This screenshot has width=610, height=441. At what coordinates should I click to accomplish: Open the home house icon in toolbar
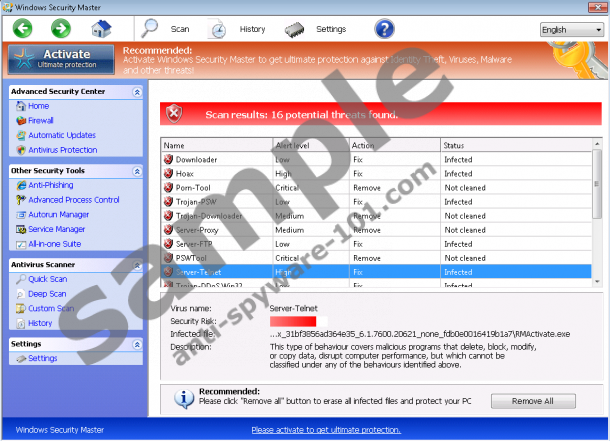(101, 28)
